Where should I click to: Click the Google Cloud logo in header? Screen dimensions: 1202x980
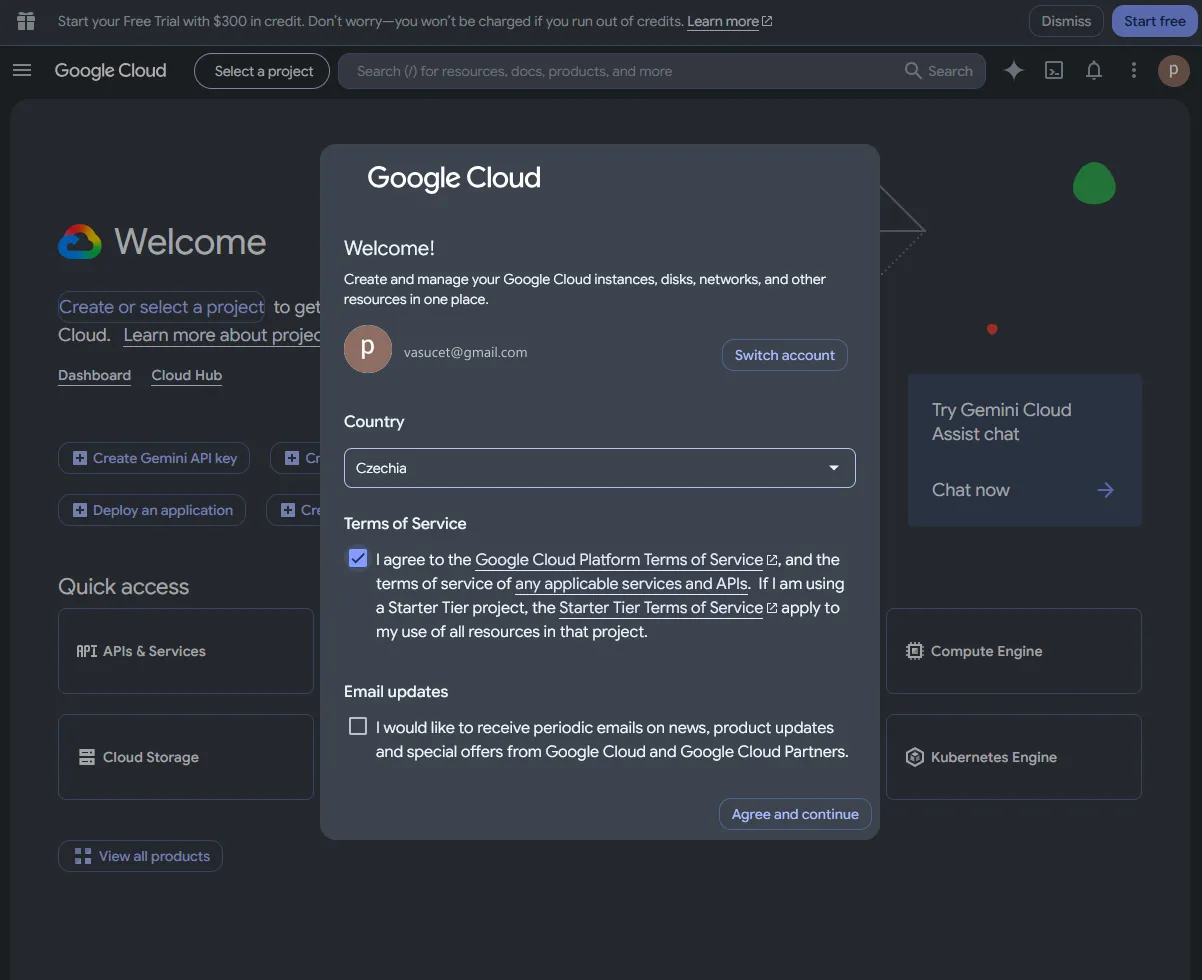tap(110, 70)
